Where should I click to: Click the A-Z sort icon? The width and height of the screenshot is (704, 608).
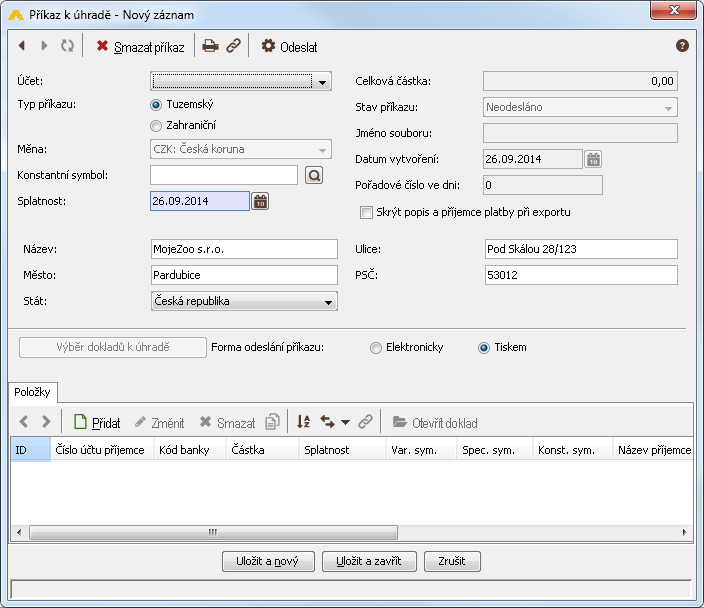click(304, 422)
